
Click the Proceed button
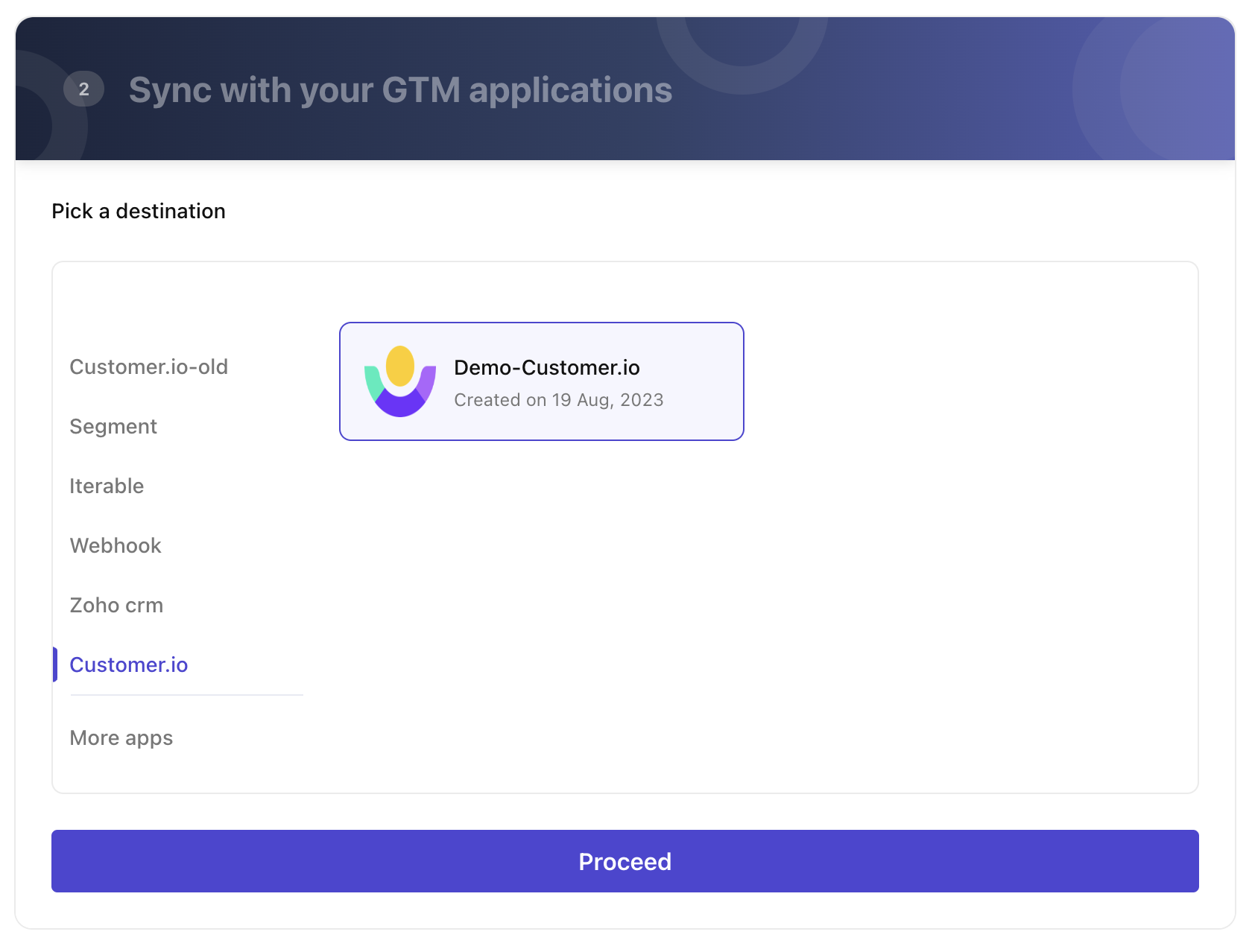tap(625, 861)
